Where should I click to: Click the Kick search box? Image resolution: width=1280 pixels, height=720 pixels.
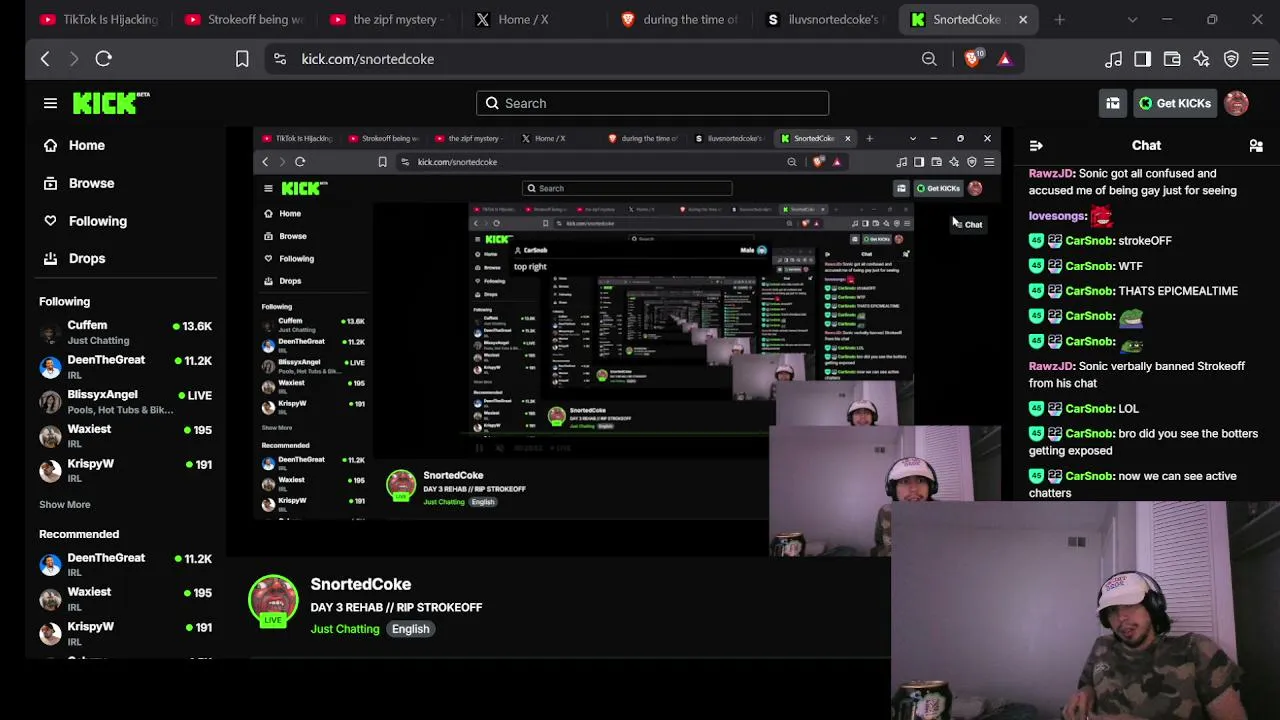coord(652,103)
